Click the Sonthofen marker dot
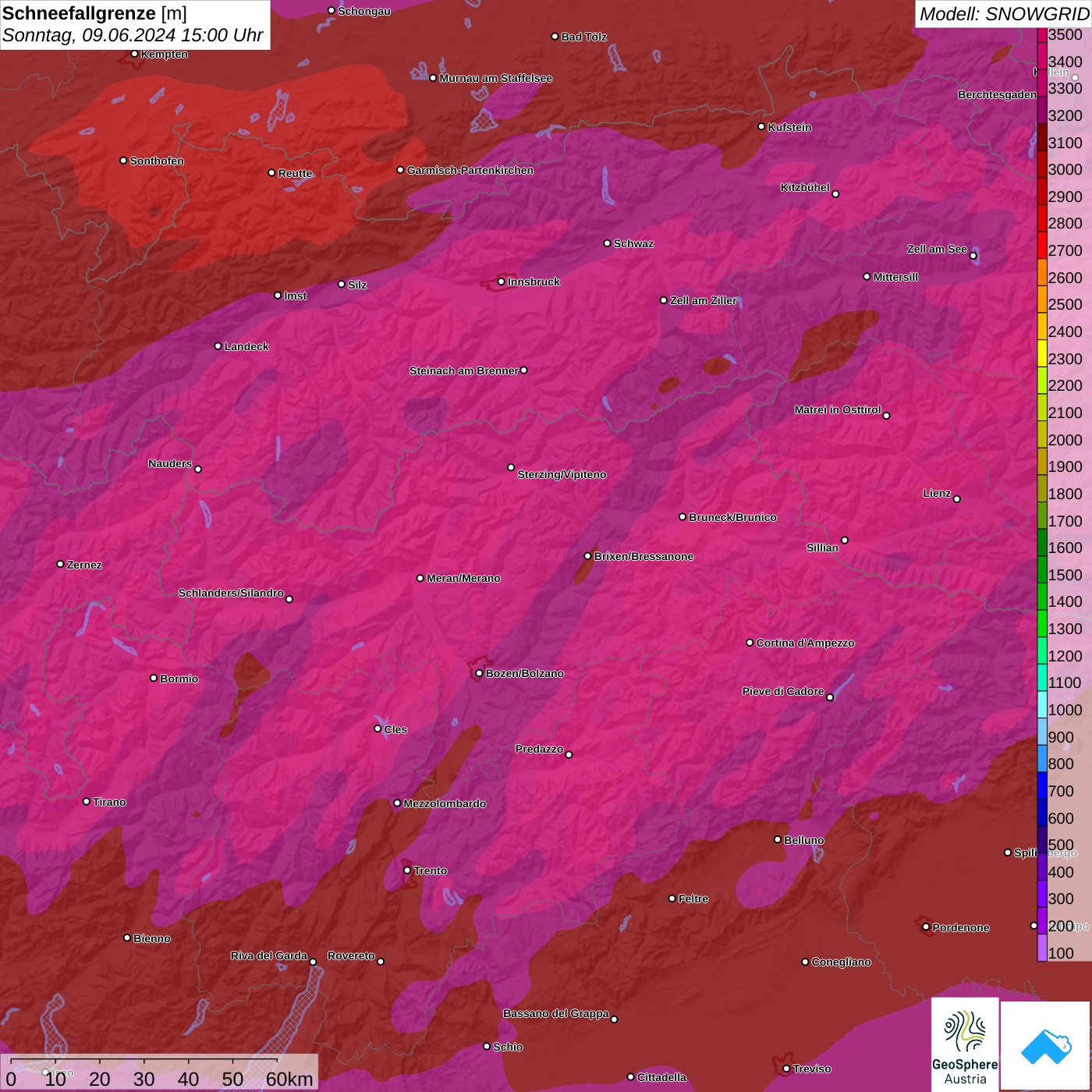 pyautogui.click(x=123, y=161)
